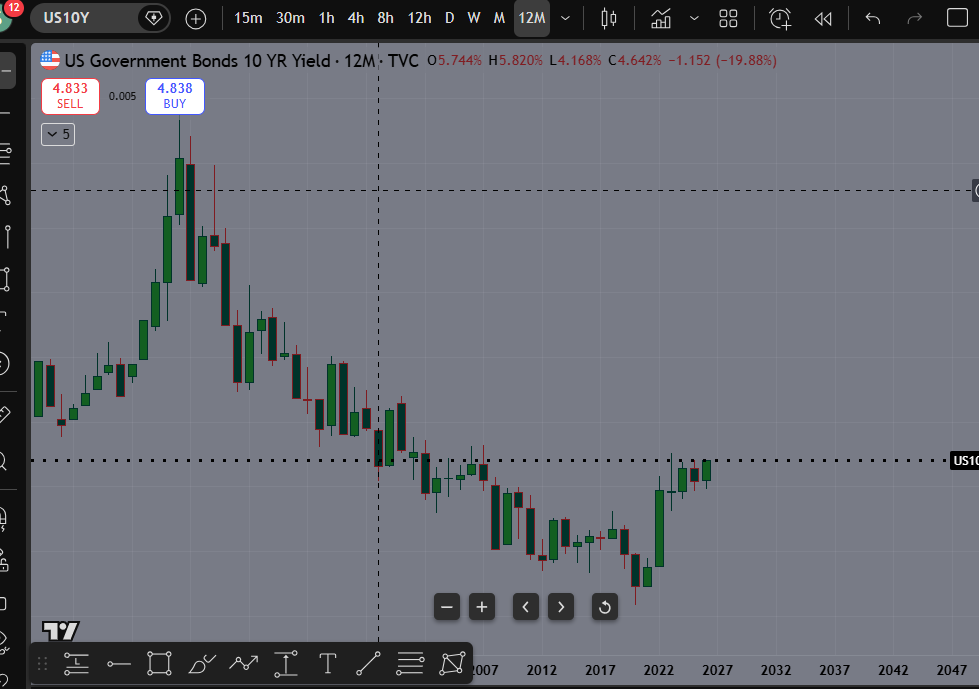Select the rectangle drawing tool

[x=159, y=663]
